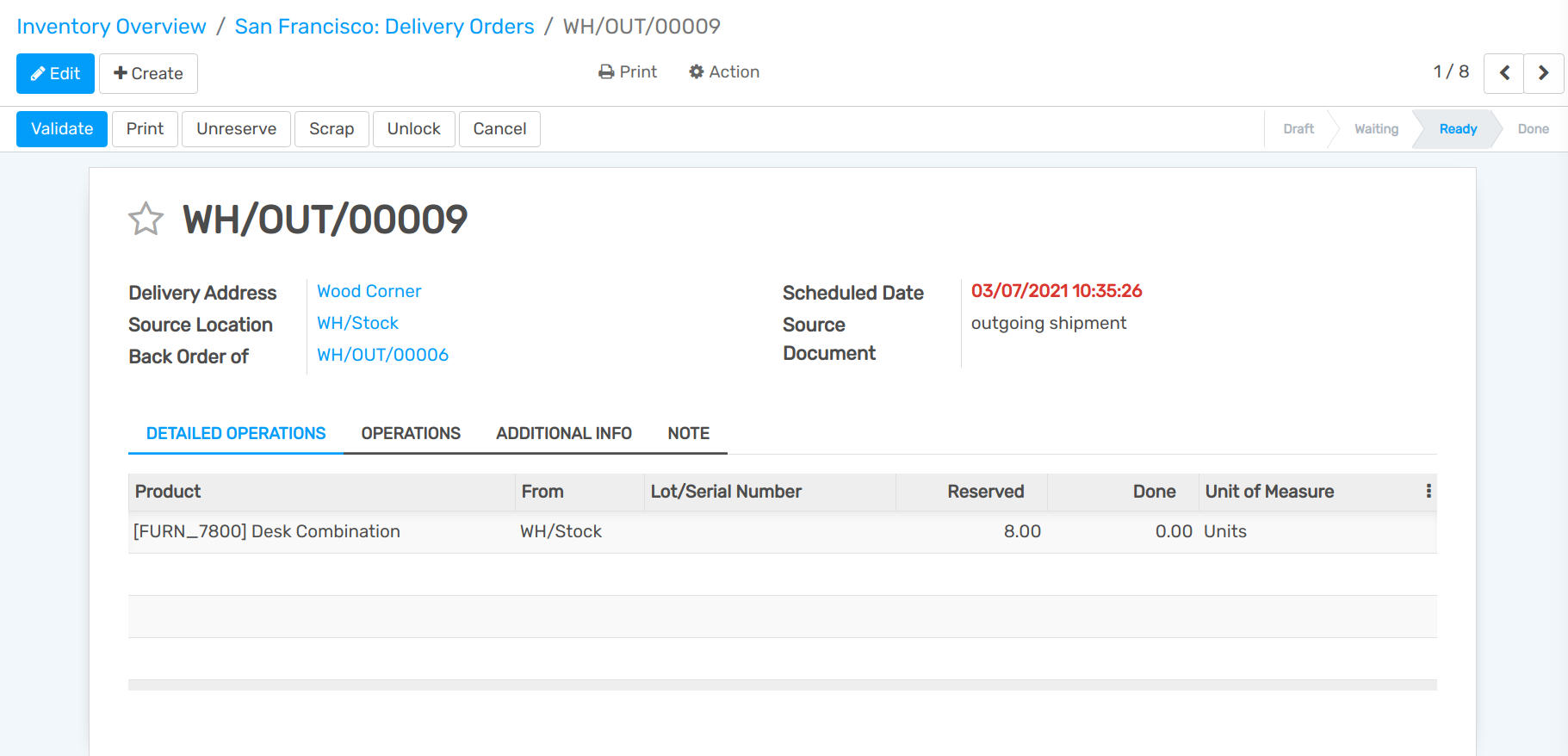Validate the delivery order
Viewport: 1568px width, 756px height.
pyautogui.click(x=62, y=129)
